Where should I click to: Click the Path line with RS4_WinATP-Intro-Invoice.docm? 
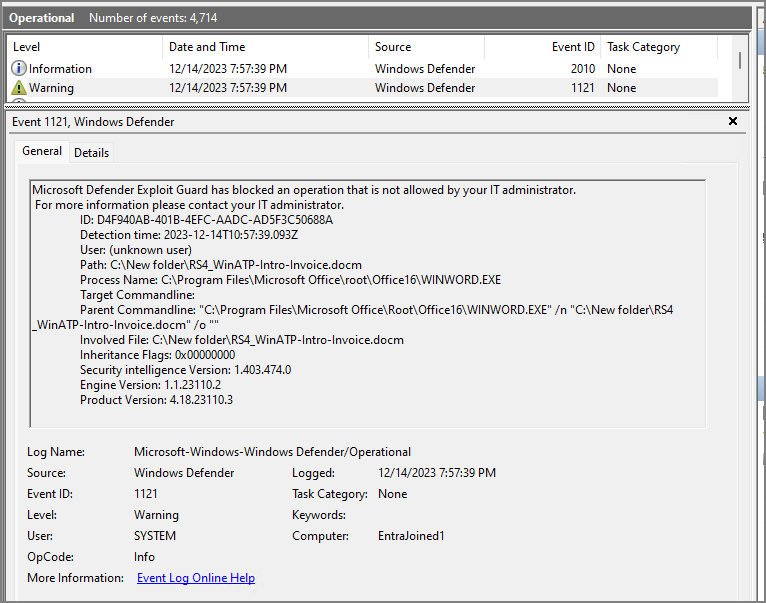(x=221, y=265)
